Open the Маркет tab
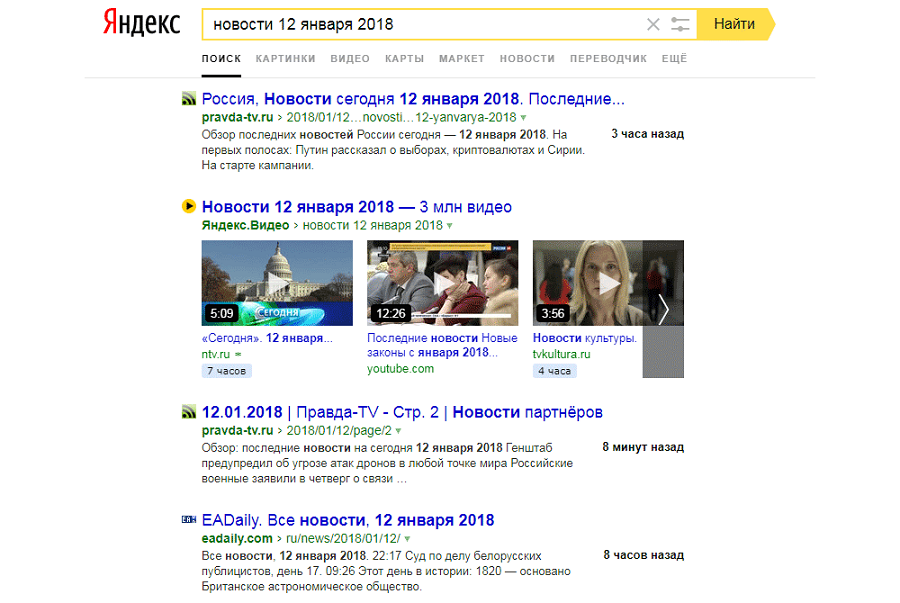 [x=461, y=59]
